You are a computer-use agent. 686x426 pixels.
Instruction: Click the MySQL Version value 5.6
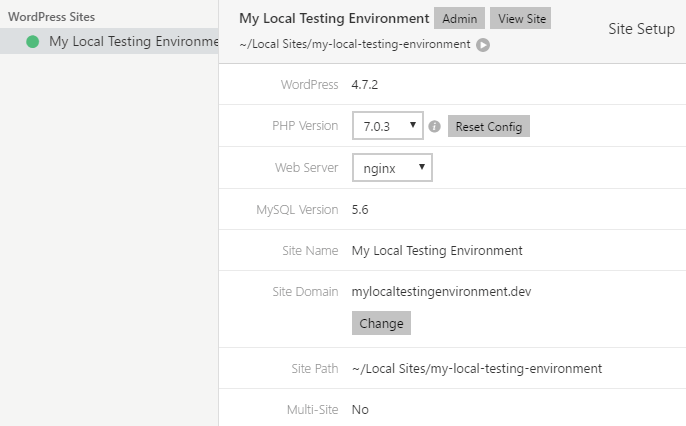point(360,210)
